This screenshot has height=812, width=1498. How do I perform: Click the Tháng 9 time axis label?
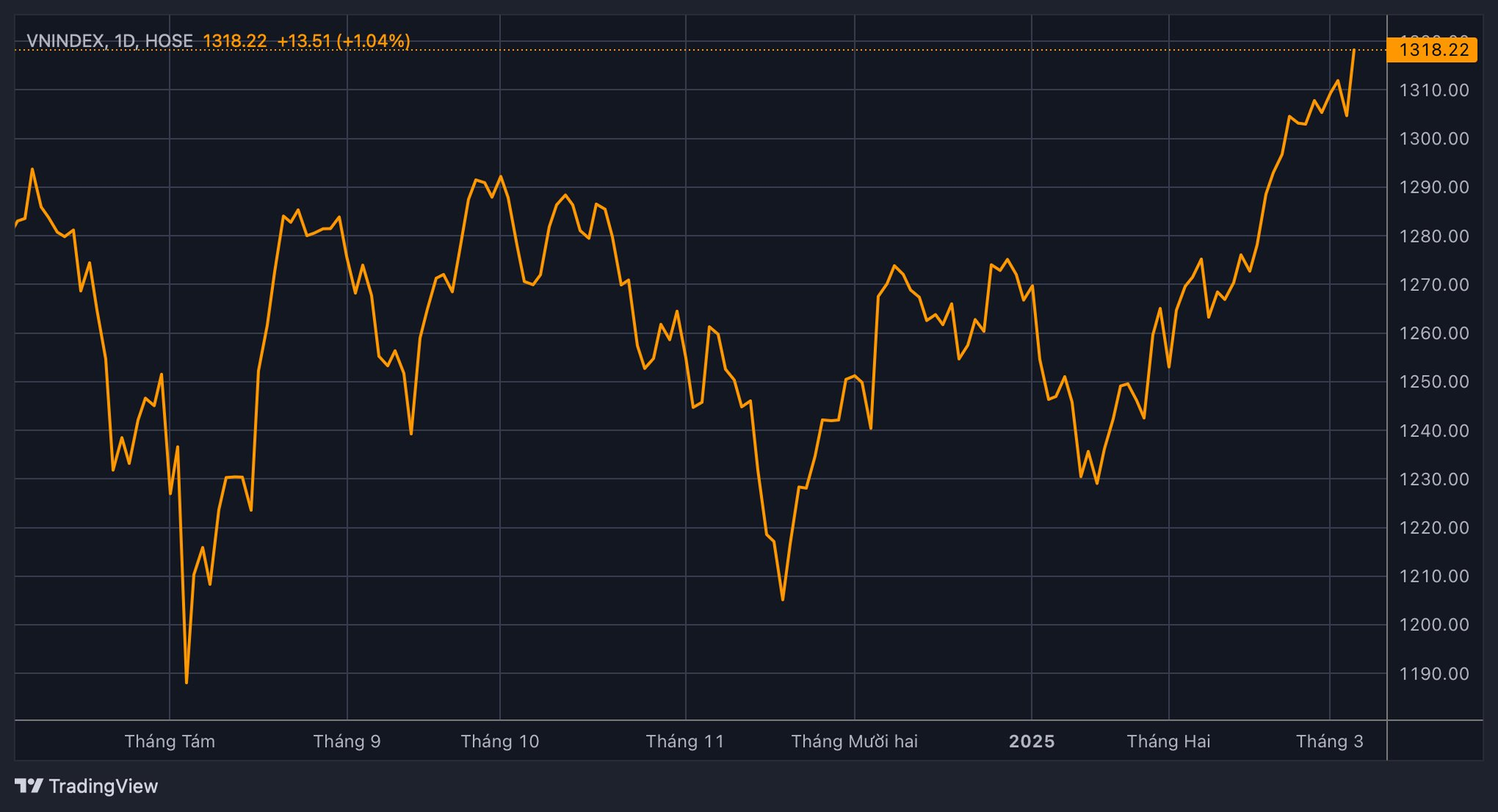[x=346, y=741]
